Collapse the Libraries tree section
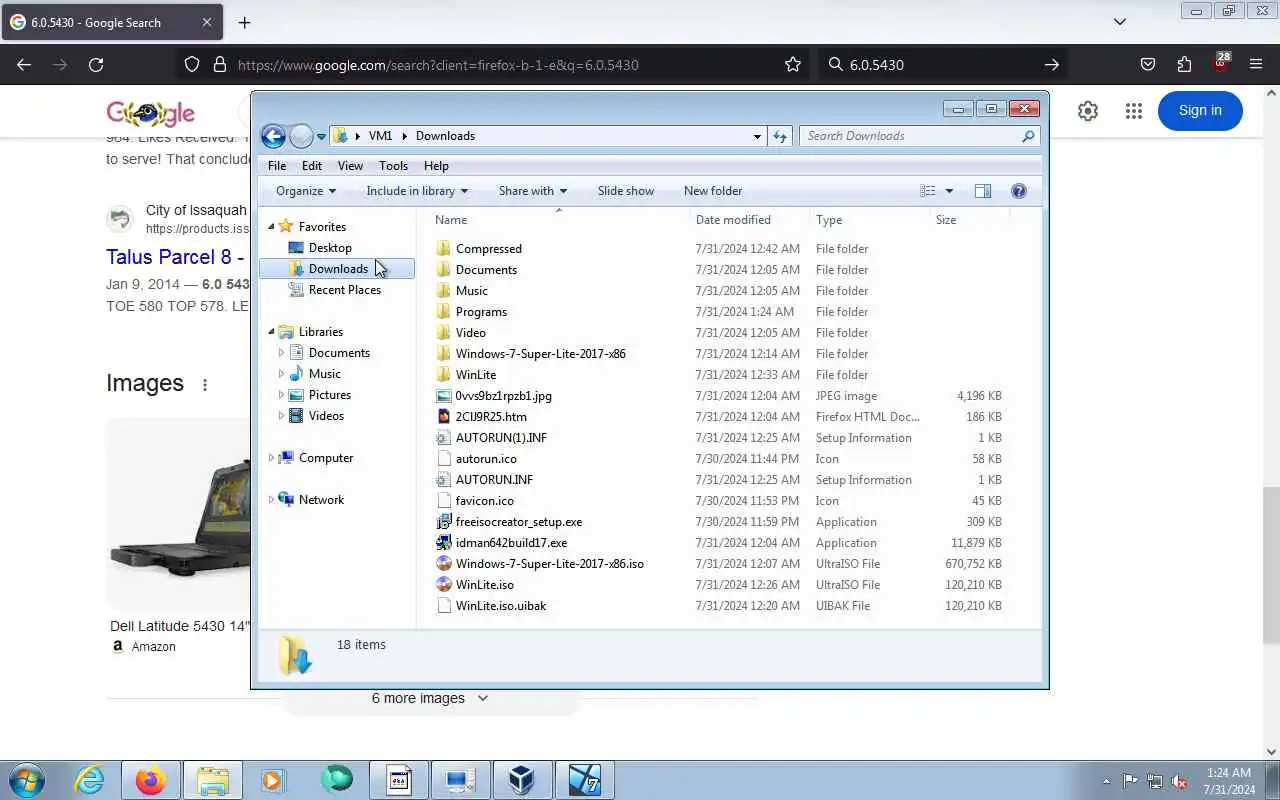The width and height of the screenshot is (1280, 800). coord(271,332)
